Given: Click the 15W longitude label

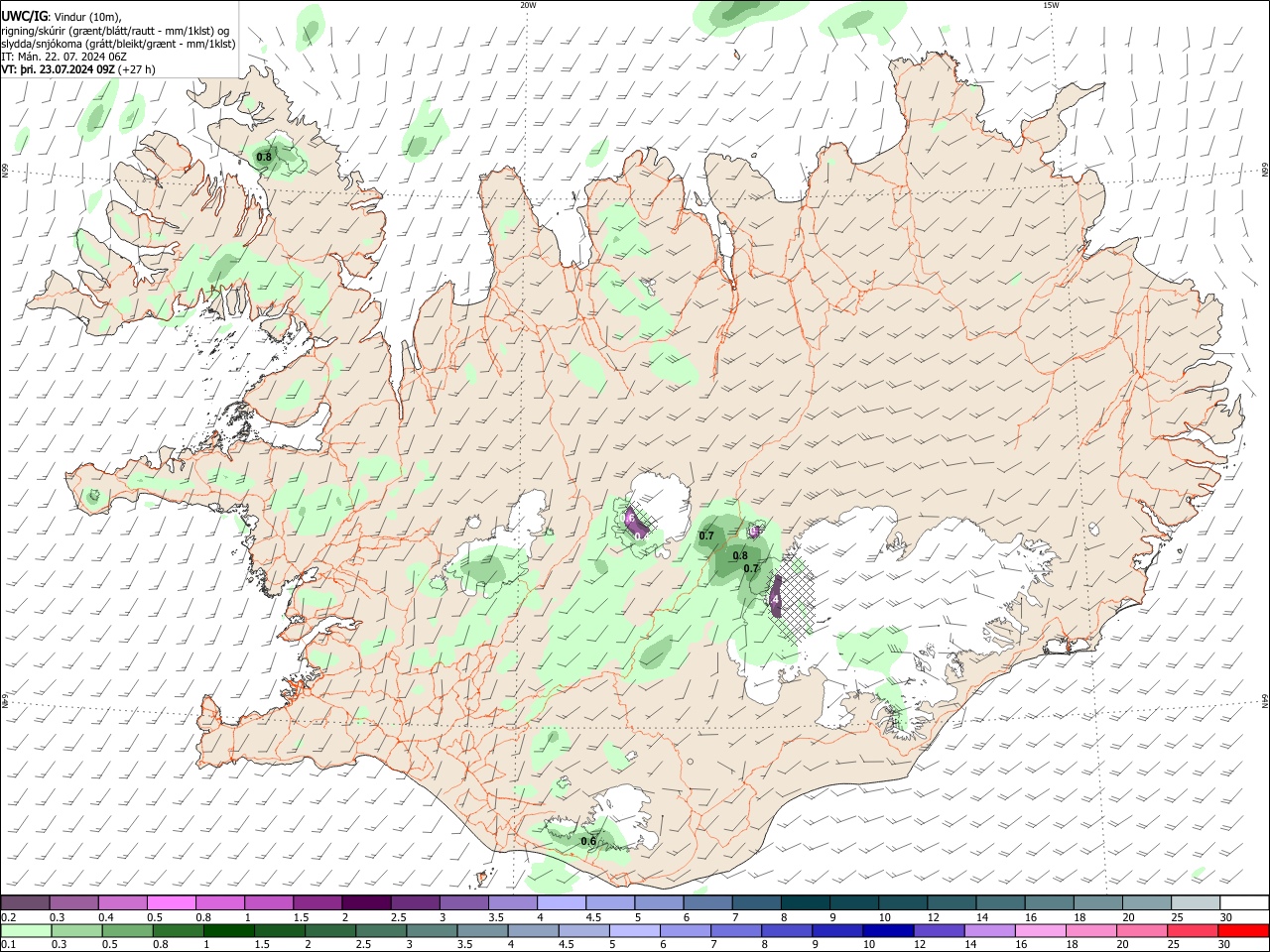Looking at the screenshot, I should tap(1050, 5).
